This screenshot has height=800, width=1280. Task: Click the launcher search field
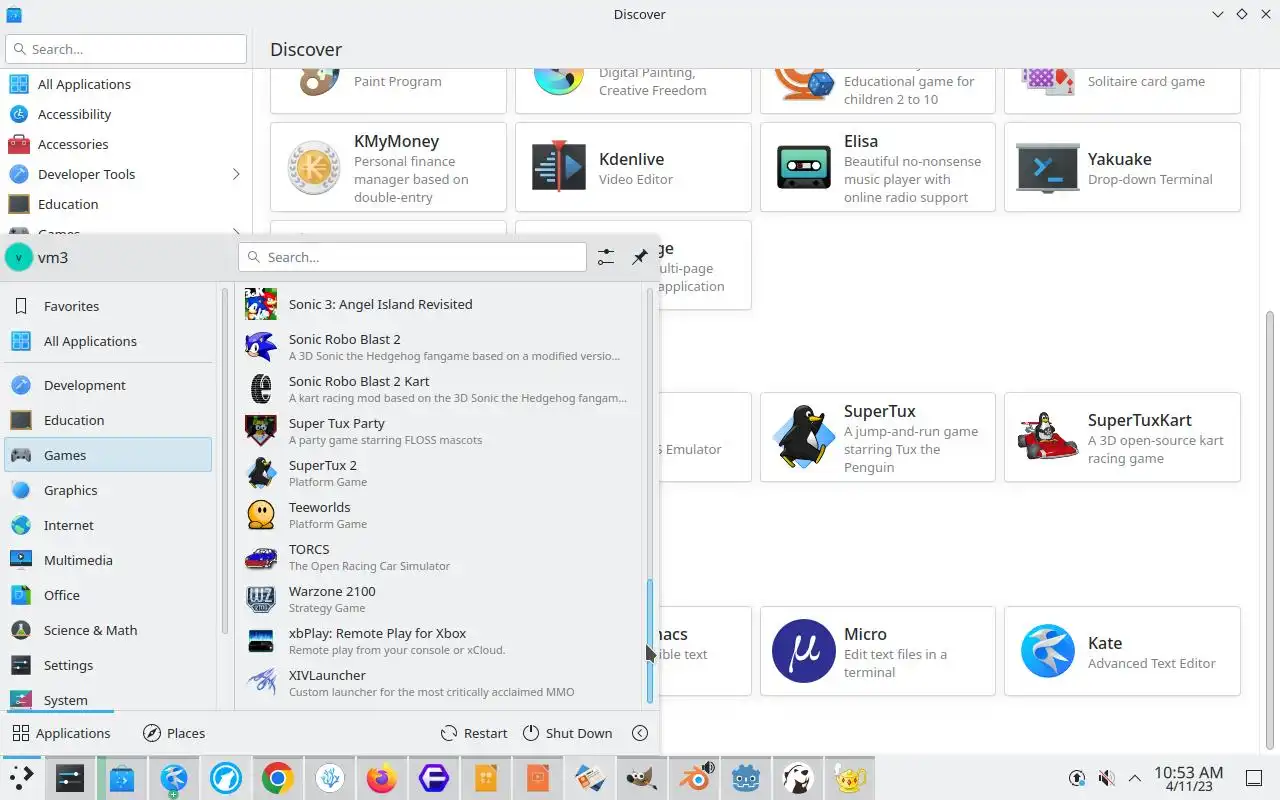(x=412, y=257)
